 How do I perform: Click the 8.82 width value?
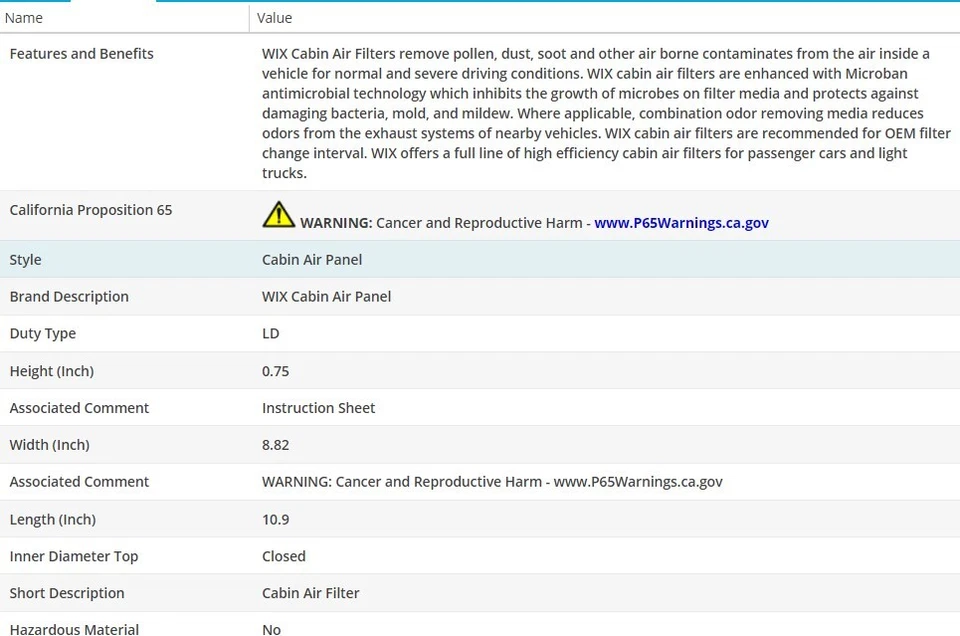(x=276, y=445)
